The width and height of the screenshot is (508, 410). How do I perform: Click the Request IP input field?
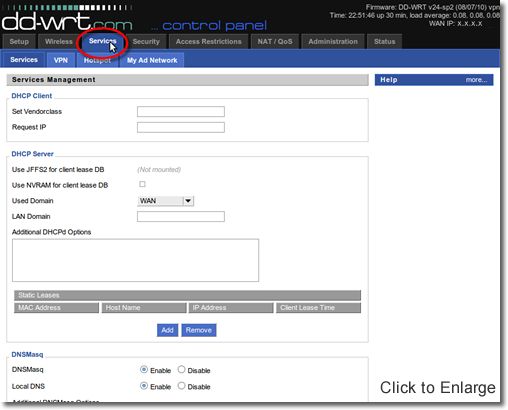click(181, 127)
